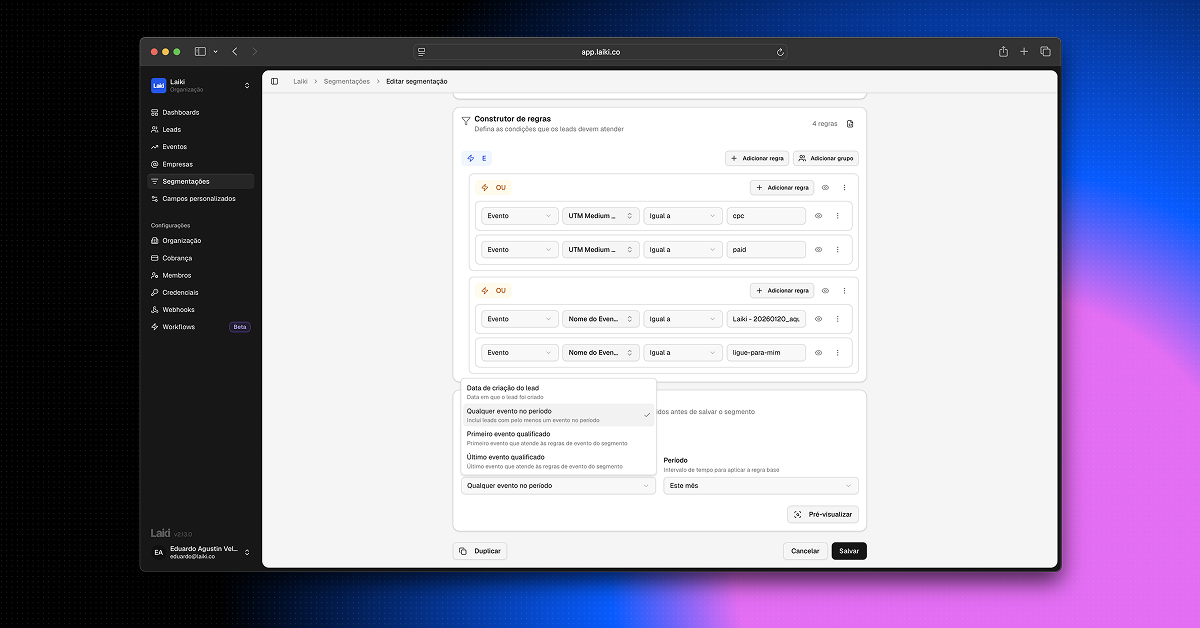Click Safari share icon

point(1003,51)
